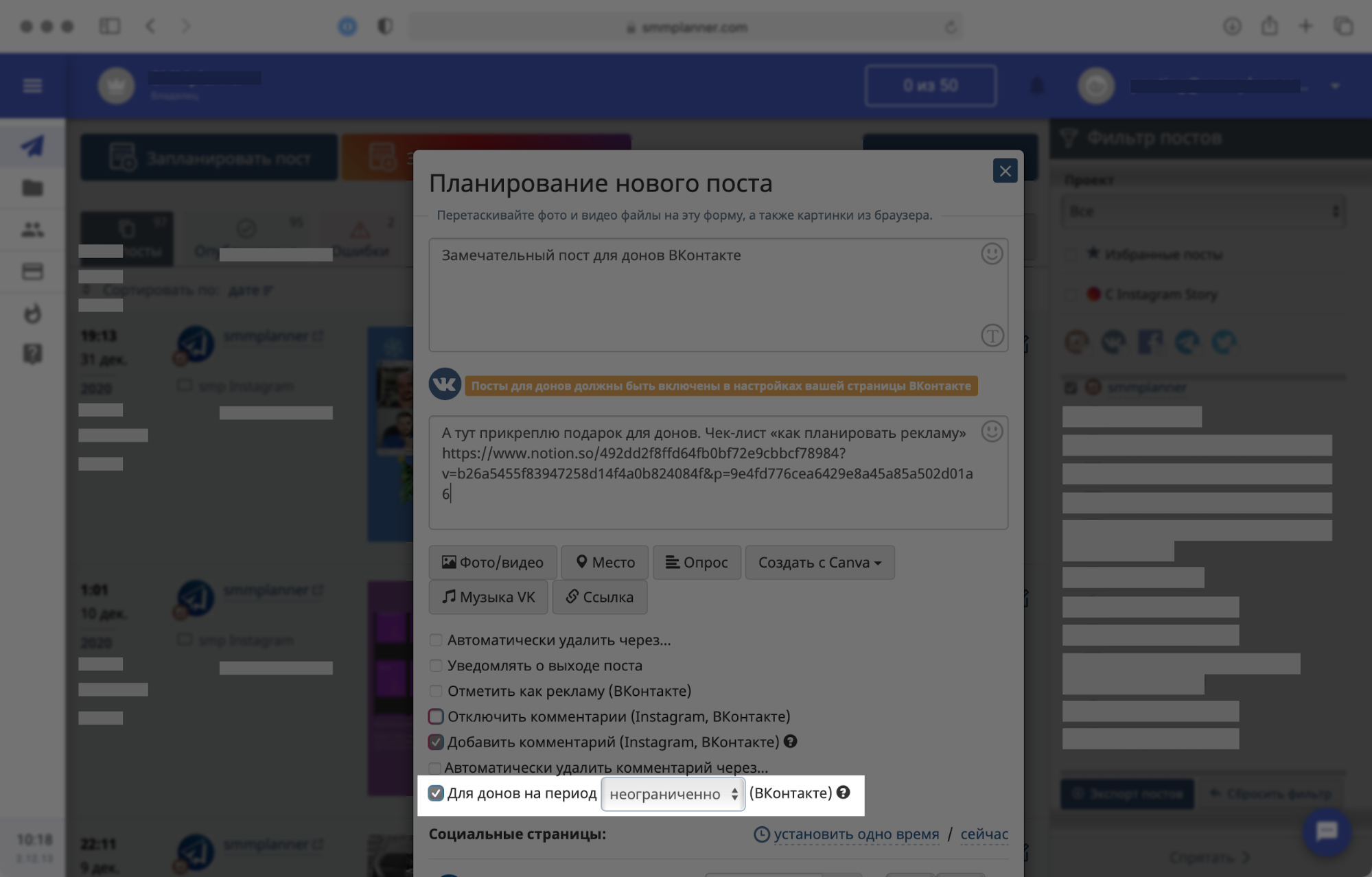Click the Фильтр постов panel header

tap(1211, 139)
